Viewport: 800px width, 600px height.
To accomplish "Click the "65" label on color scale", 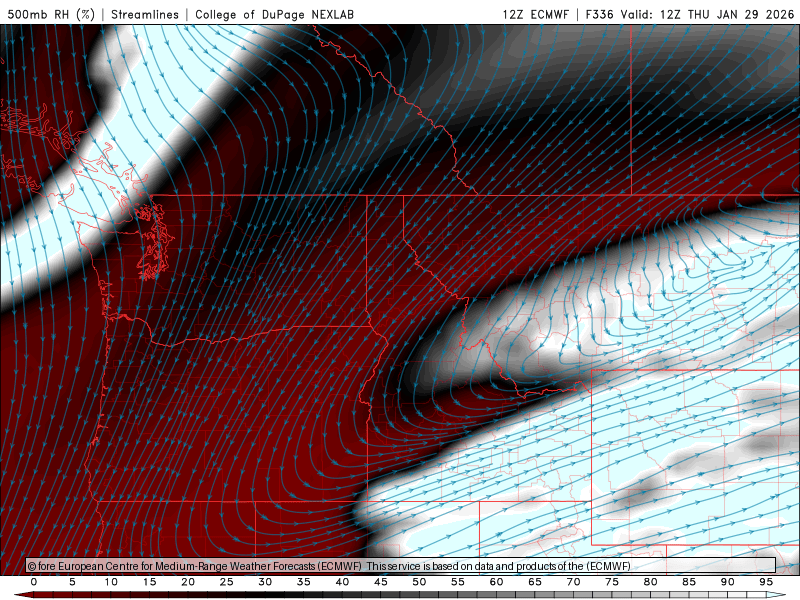I will pos(535,582).
